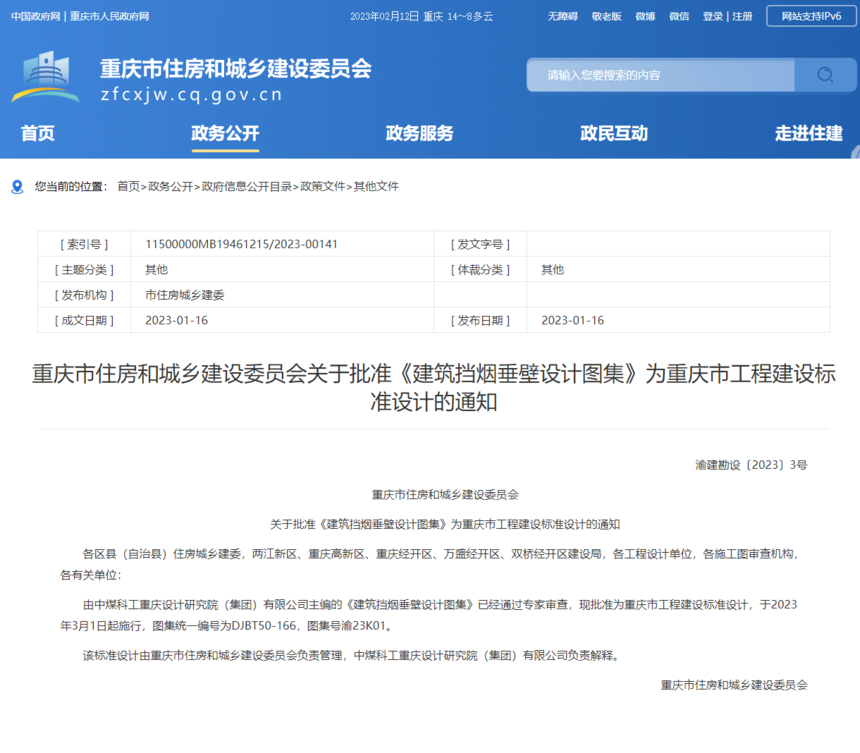Click breadcrumb link 政策文件
This screenshot has width=860, height=753.
[322, 186]
